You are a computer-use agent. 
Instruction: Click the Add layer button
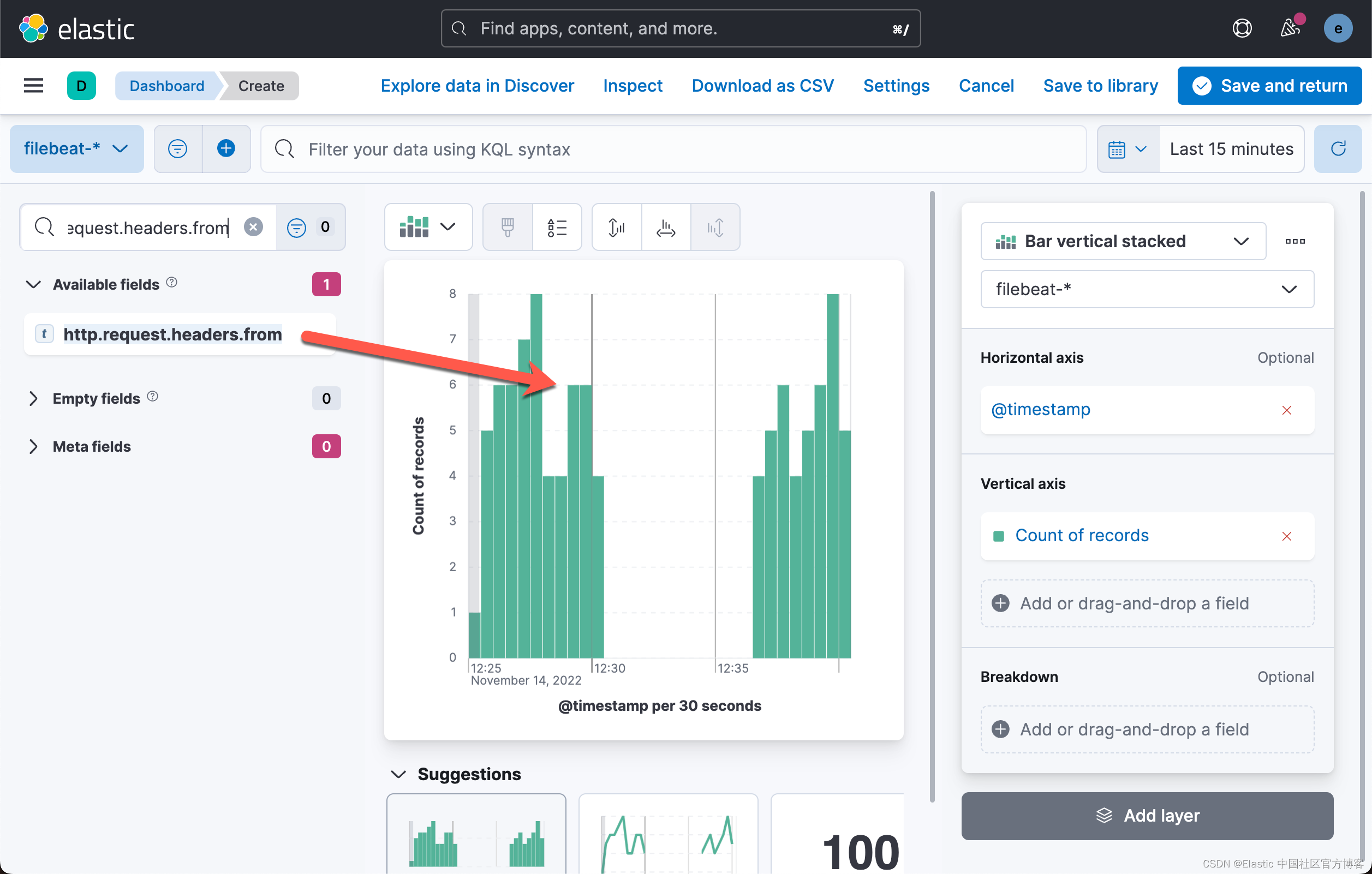pyautogui.click(x=1147, y=816)
